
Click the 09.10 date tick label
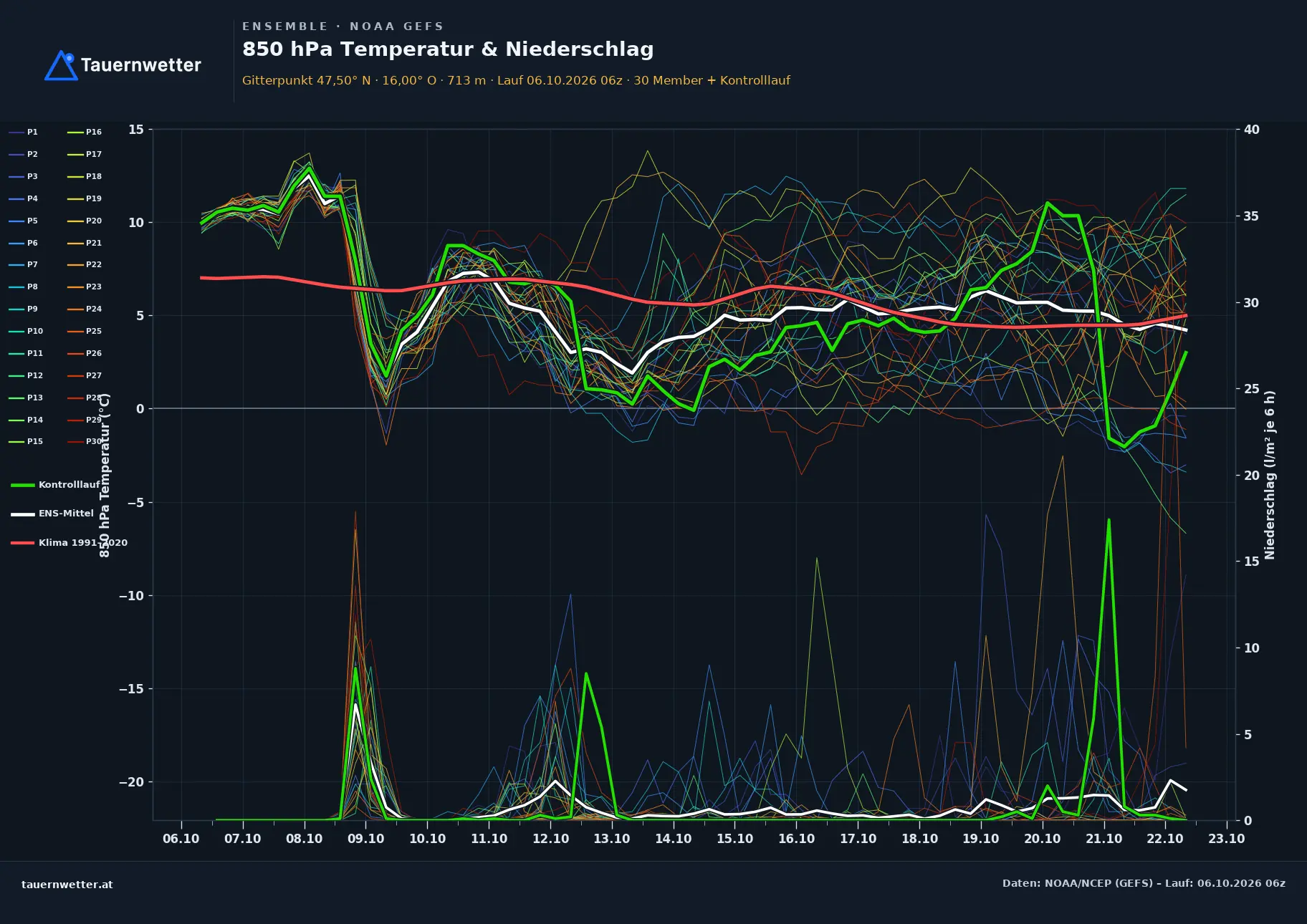coord(366,839)
